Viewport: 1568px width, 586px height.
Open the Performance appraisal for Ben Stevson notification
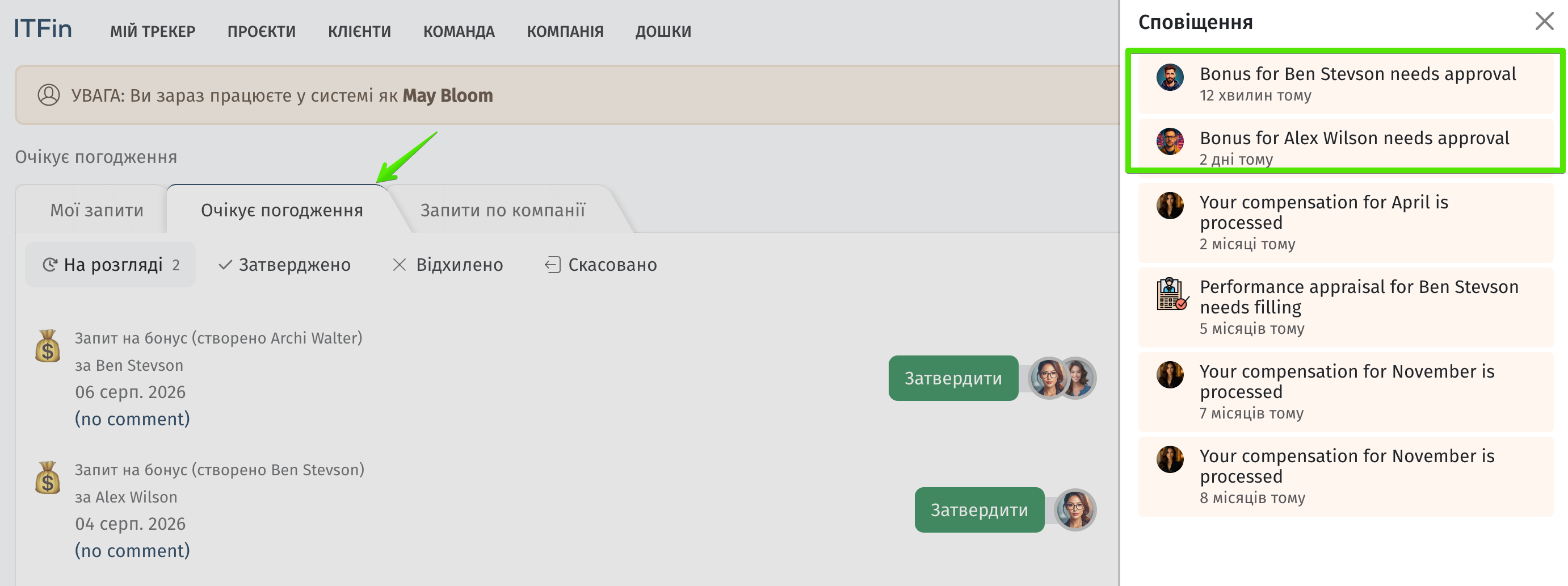point(1346,307)
